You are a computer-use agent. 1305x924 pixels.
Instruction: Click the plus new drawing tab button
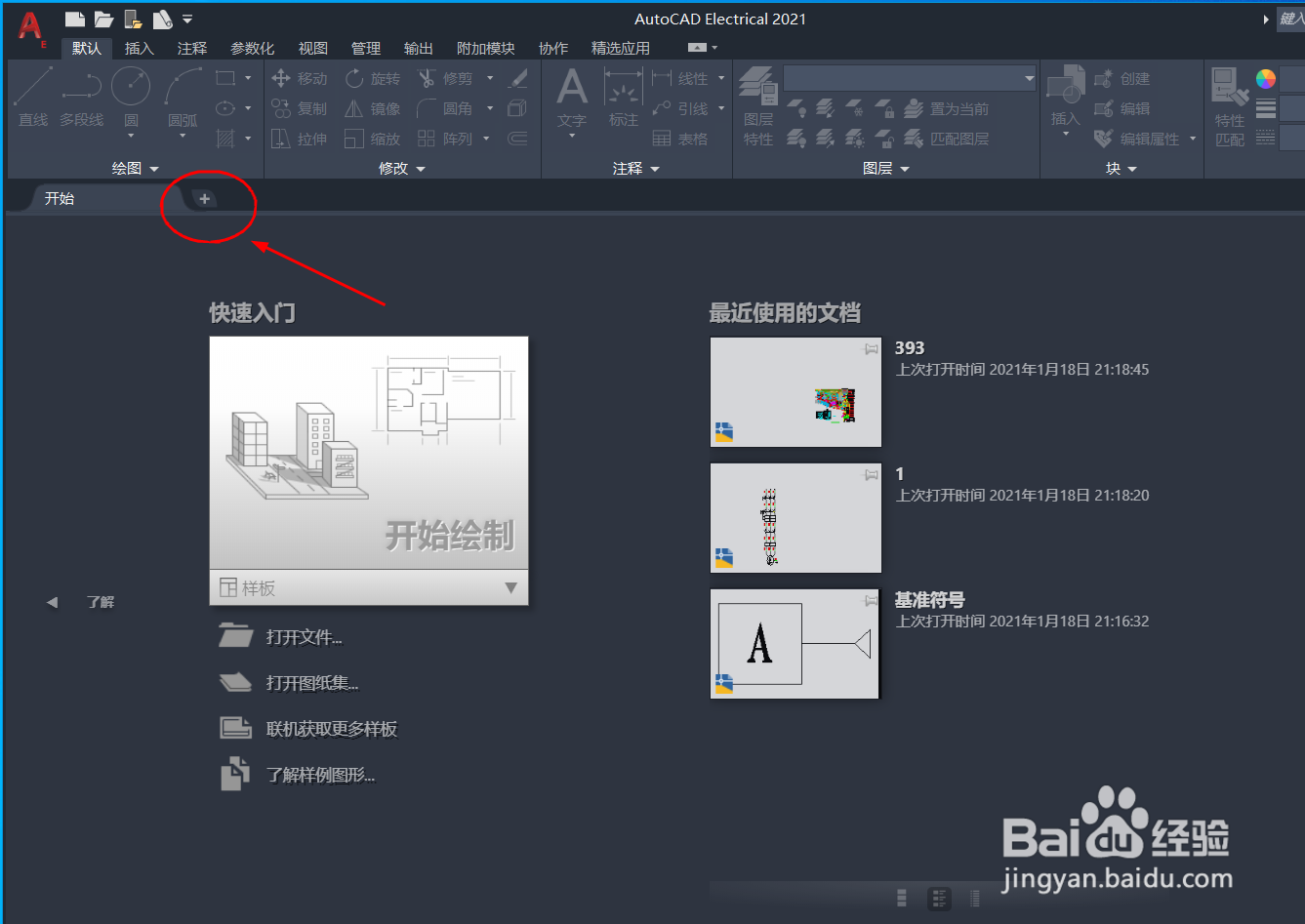(x=204, y=199)
